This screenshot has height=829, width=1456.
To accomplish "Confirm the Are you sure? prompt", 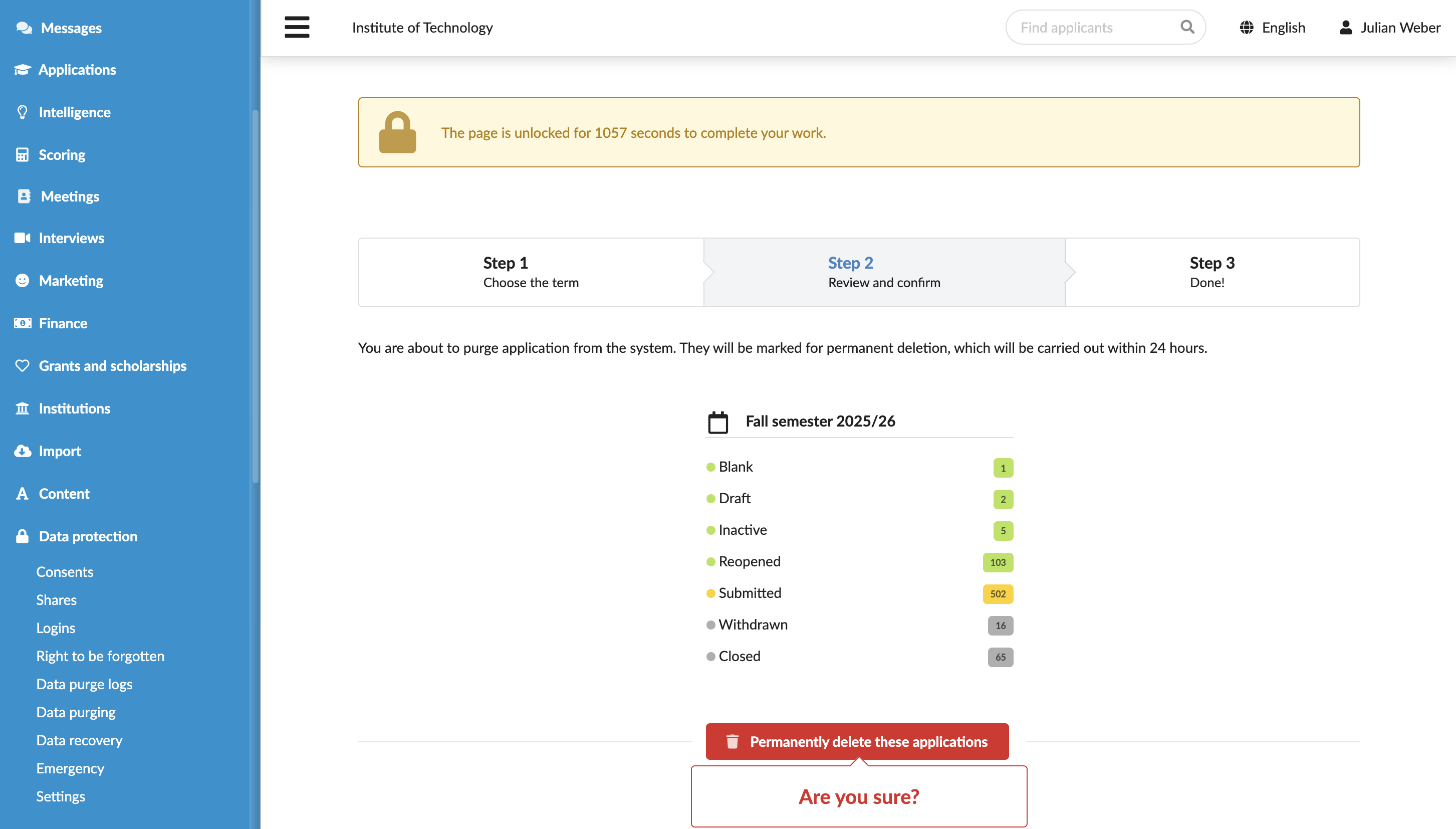I will click(859, 796).
